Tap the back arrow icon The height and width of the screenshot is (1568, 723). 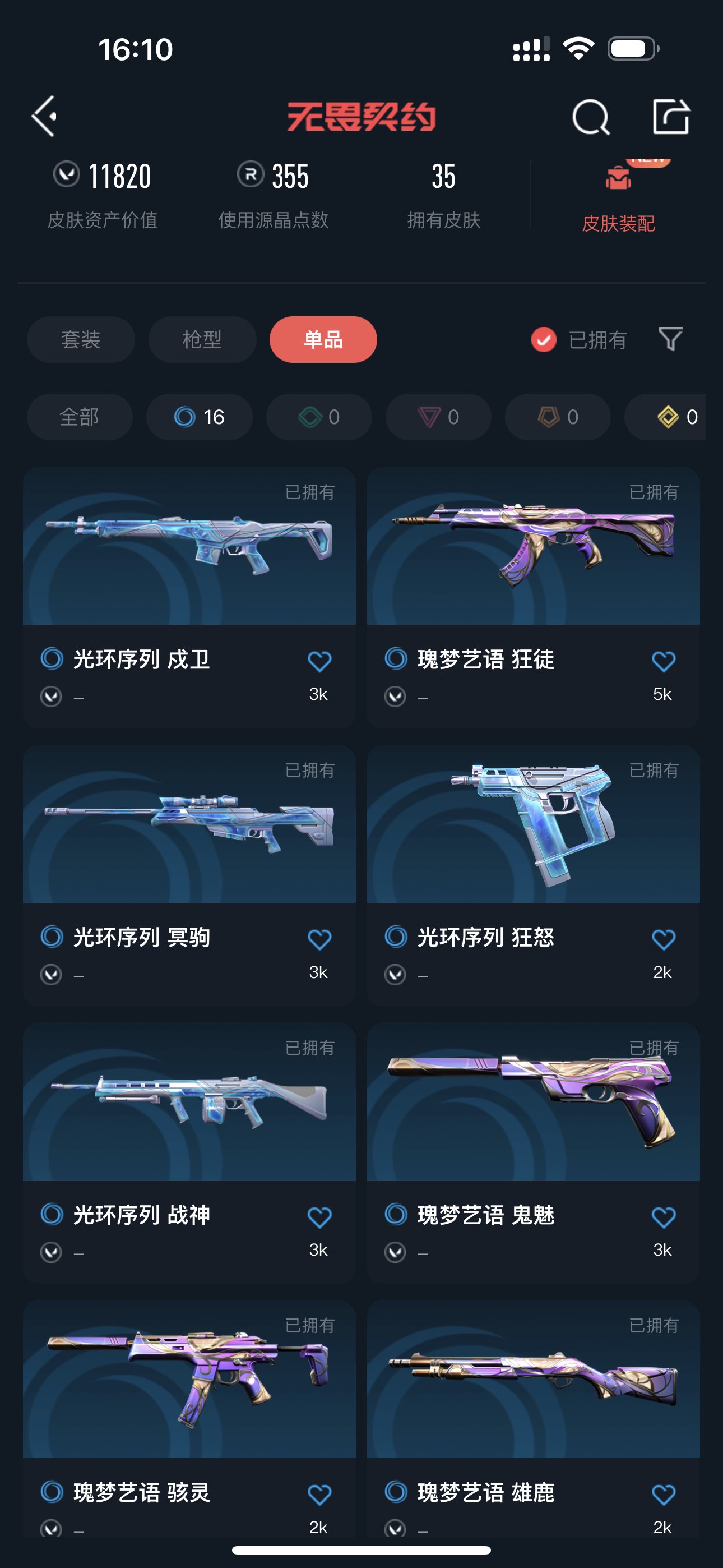[44, 116]
